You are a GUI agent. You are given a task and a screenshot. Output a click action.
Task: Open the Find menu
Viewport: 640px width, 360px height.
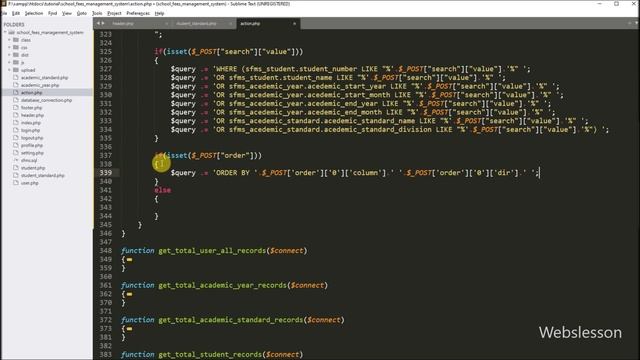pos(53,13)
